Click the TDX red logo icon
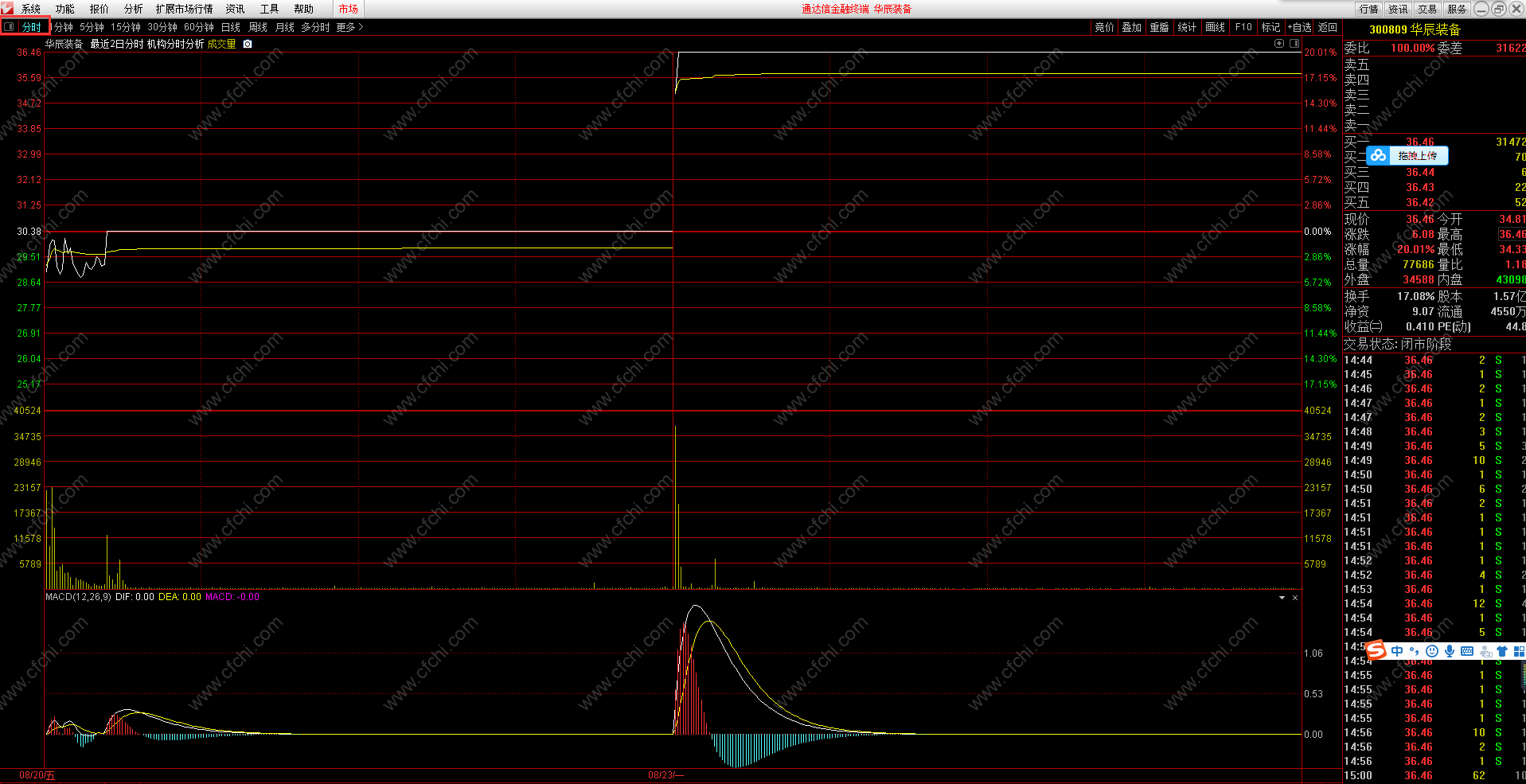The height and width of the screenshot is (784, 1526). tap(7, 8)
